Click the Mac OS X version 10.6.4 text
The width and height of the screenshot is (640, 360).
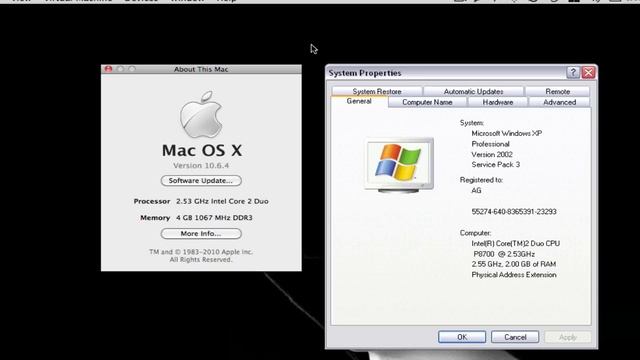point(201,165)
